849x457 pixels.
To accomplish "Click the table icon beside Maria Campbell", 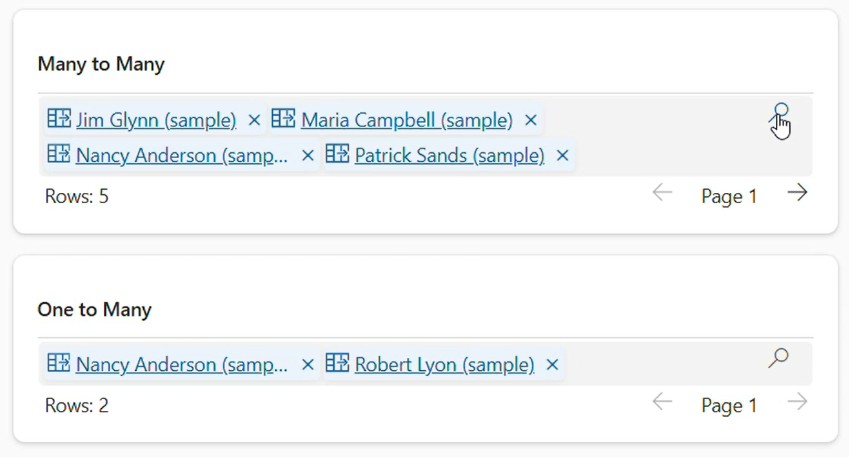I will [283, 118].
